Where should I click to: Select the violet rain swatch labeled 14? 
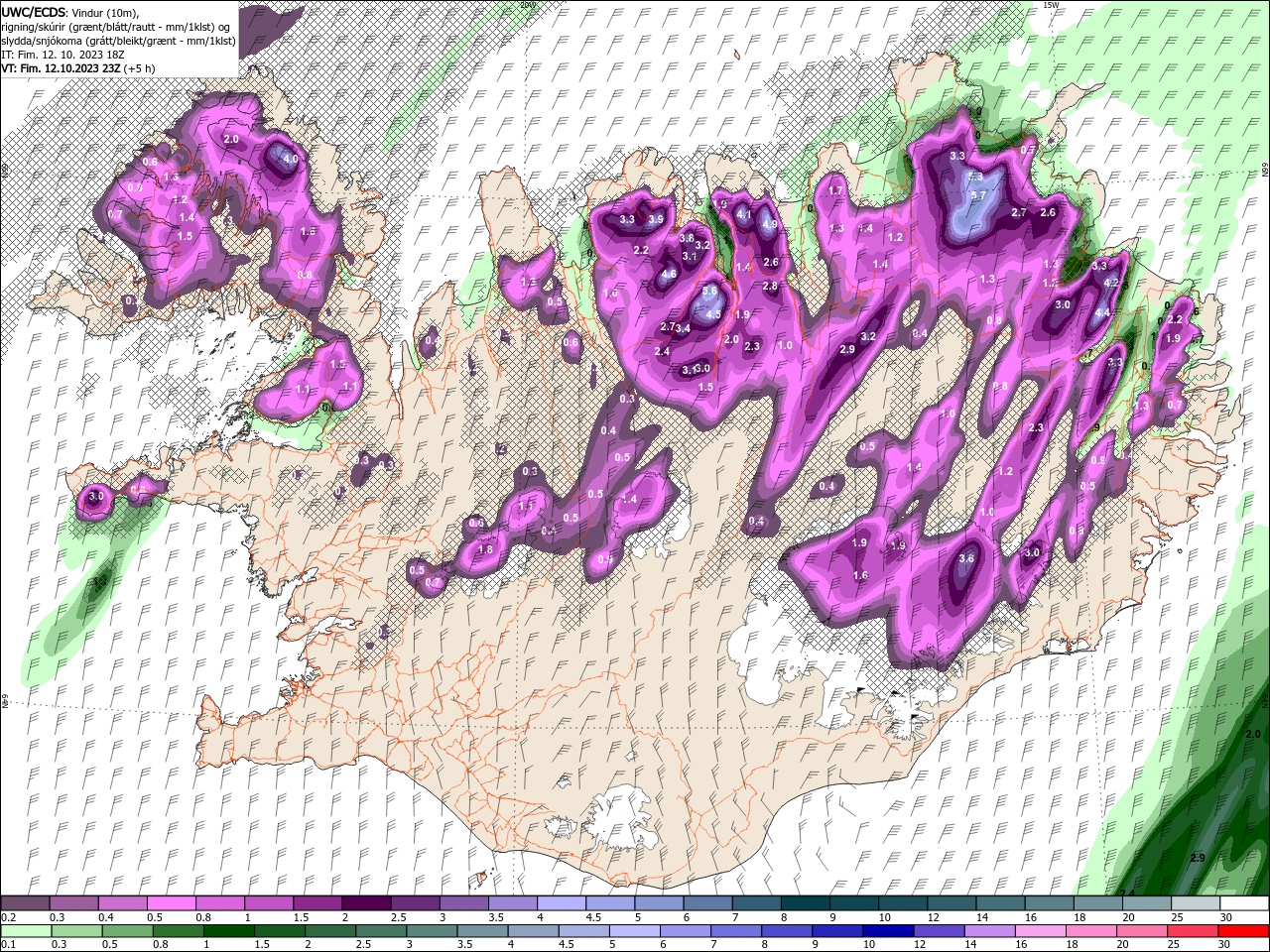tap(990, 931)
